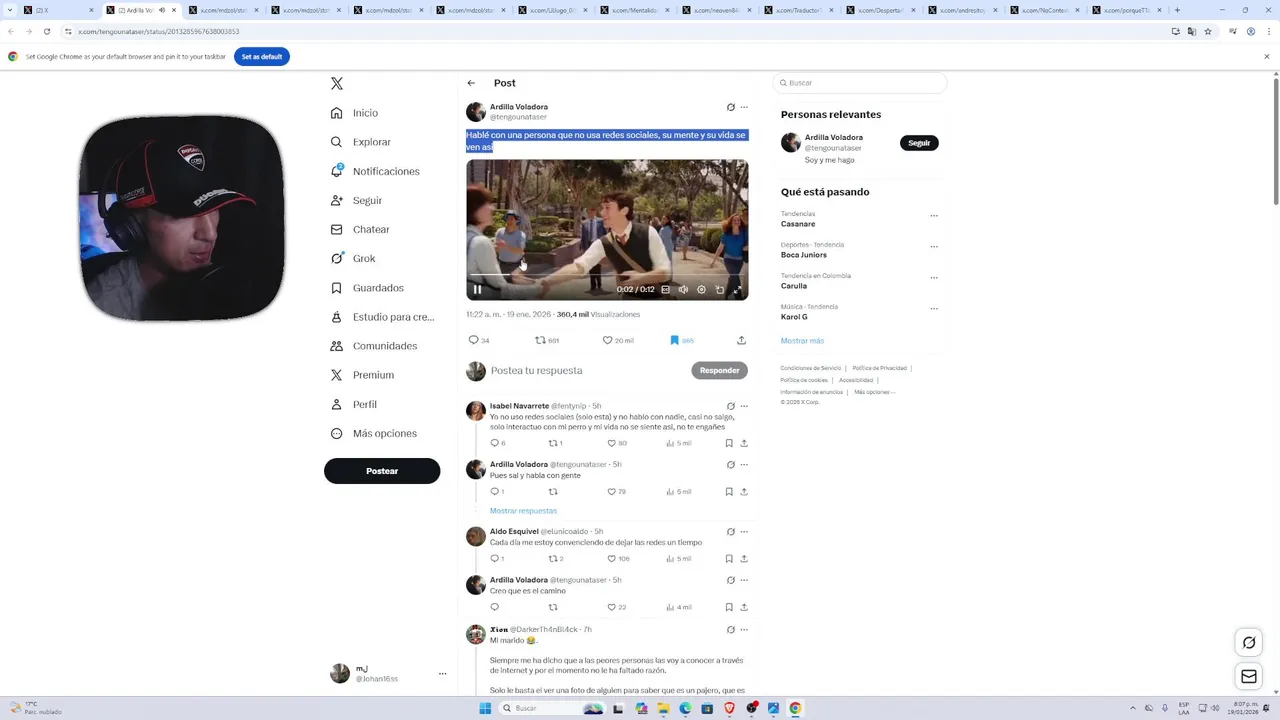The width and height of the screenshot is (1280, 720).
Task: Bookmark Aldo Esquivel's reply
Action: (x=729, y=559)
